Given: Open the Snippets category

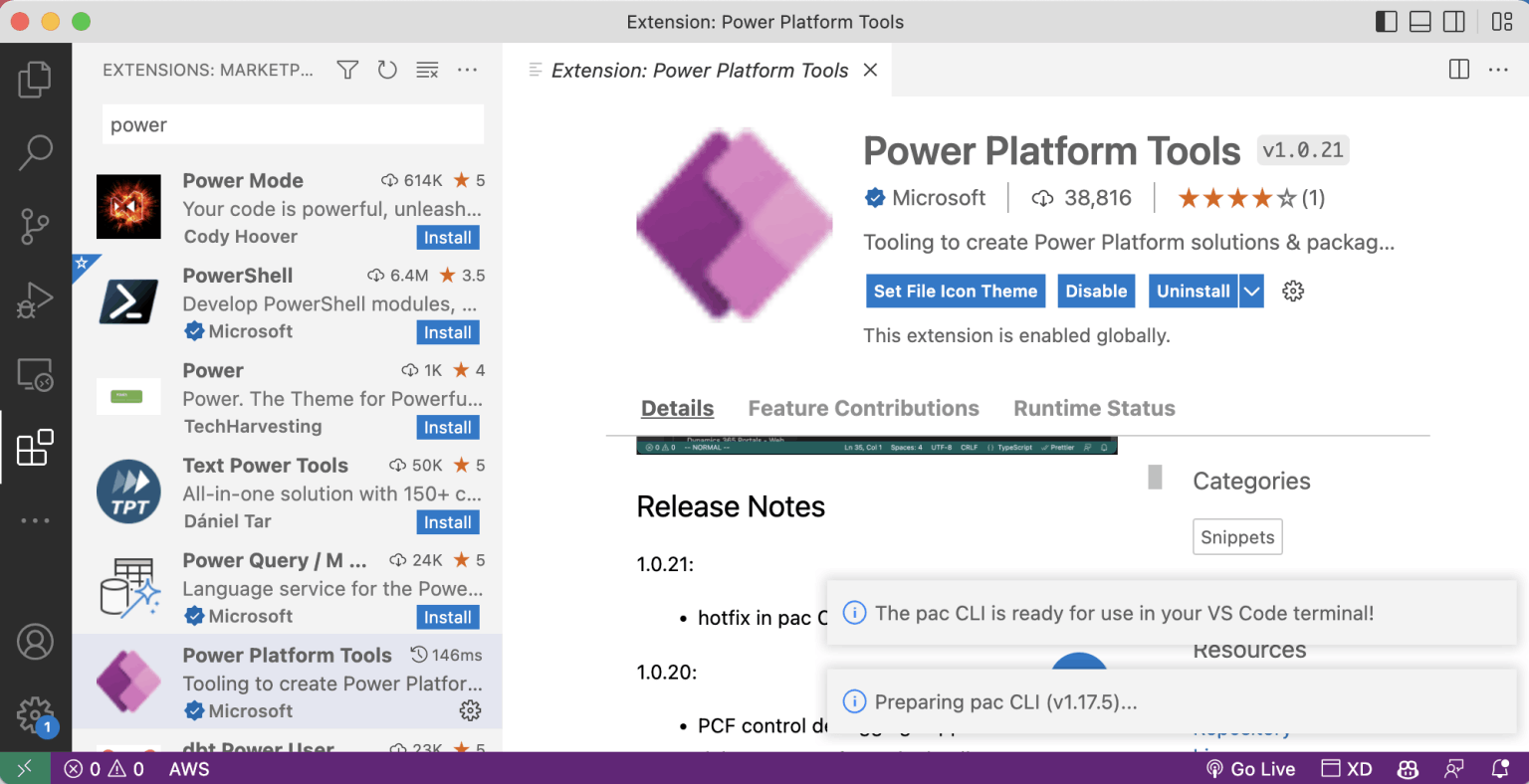Looking at the screenshot, I should (x=1237, y=537).
